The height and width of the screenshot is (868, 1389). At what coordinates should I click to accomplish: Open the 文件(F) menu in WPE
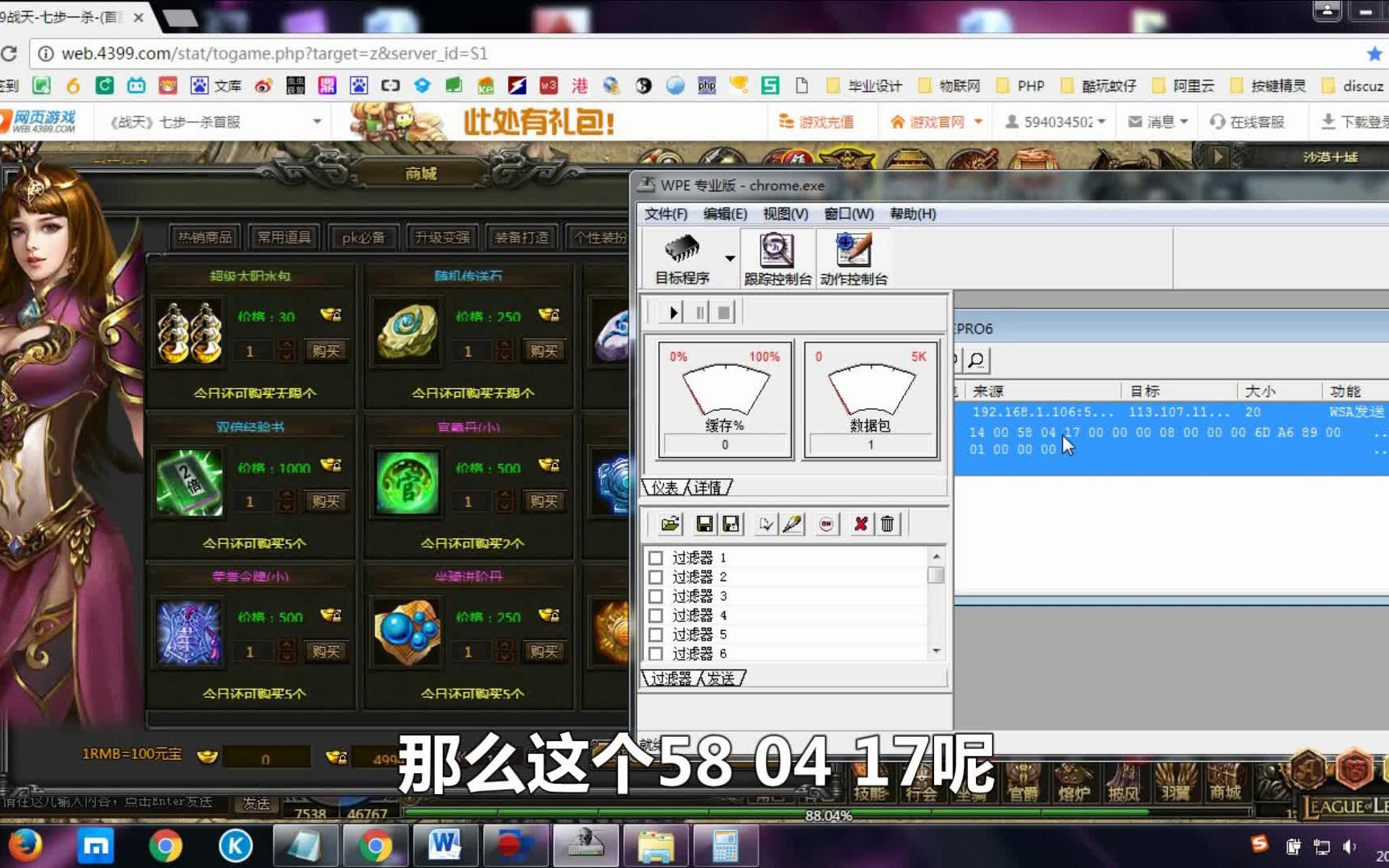666,214
